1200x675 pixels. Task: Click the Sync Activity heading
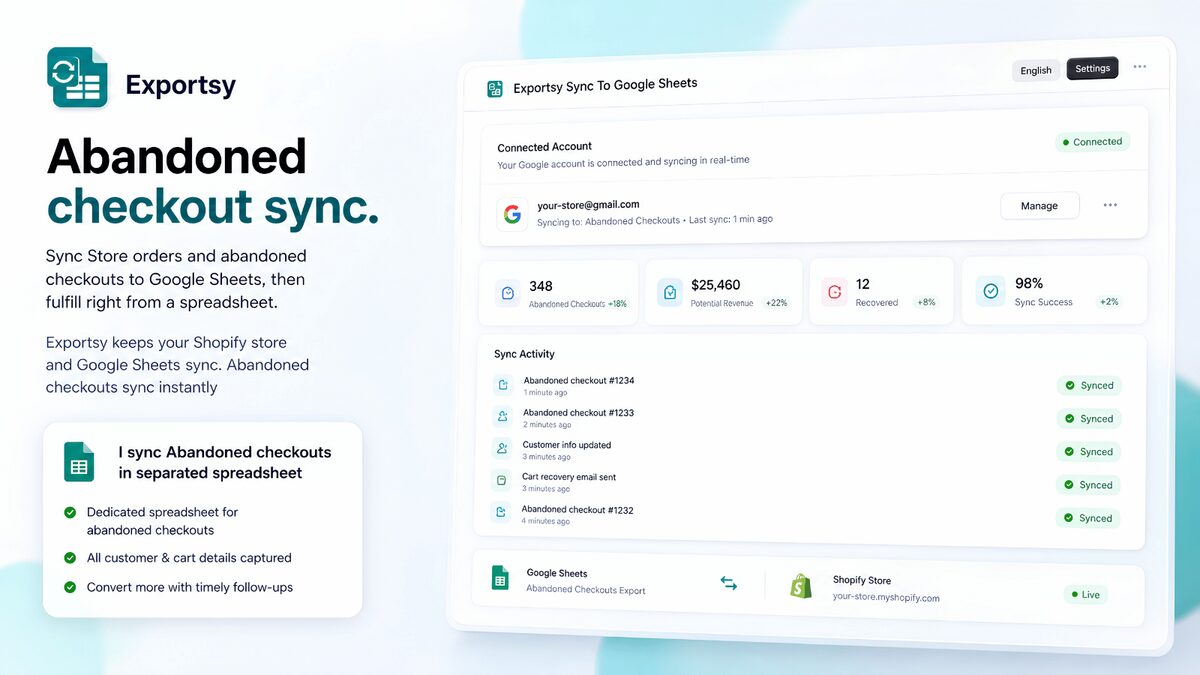point(524,354)
